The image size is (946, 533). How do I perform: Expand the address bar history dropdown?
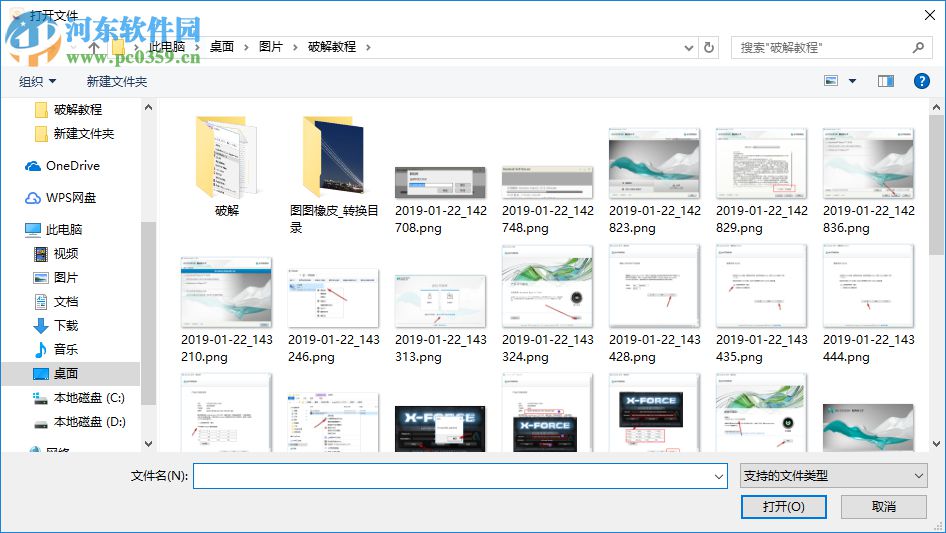pos(688,47)
